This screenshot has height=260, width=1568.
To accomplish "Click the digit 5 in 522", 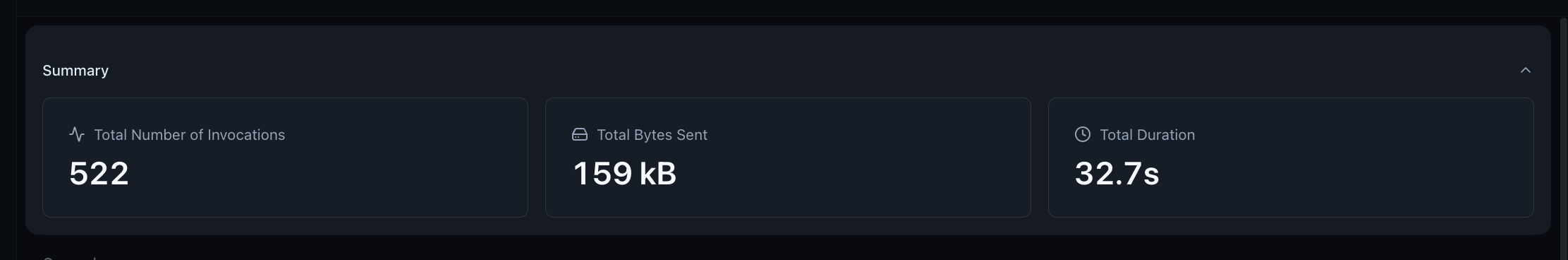I will tap(79, 174).
